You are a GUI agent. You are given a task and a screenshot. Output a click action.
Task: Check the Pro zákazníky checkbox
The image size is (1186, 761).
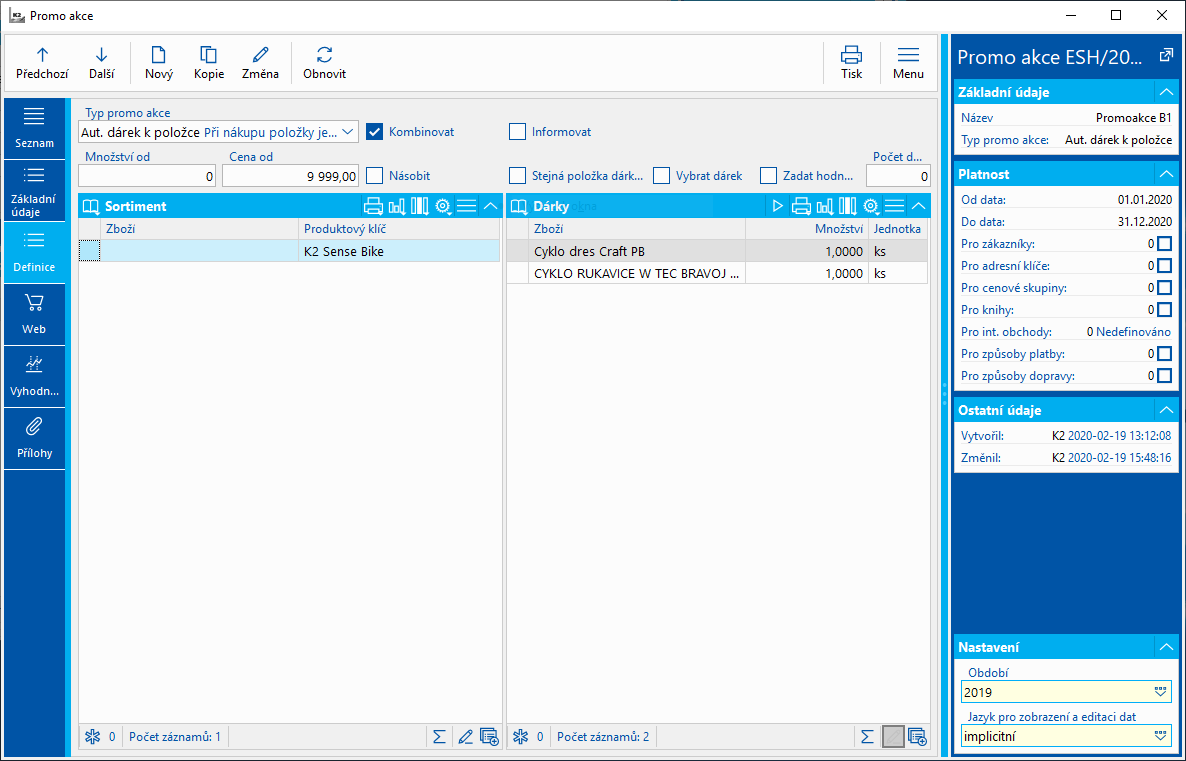pos(1165,244)
